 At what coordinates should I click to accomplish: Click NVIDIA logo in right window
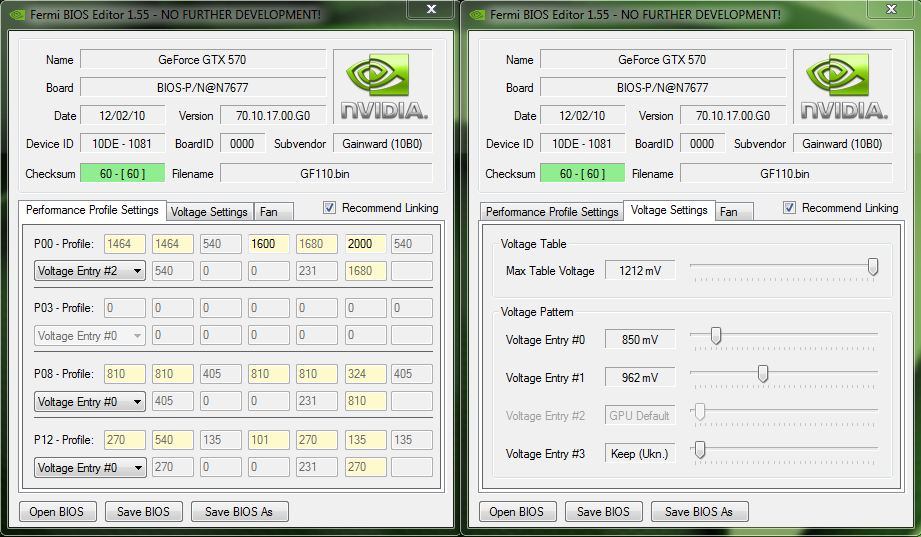[843, 87]
